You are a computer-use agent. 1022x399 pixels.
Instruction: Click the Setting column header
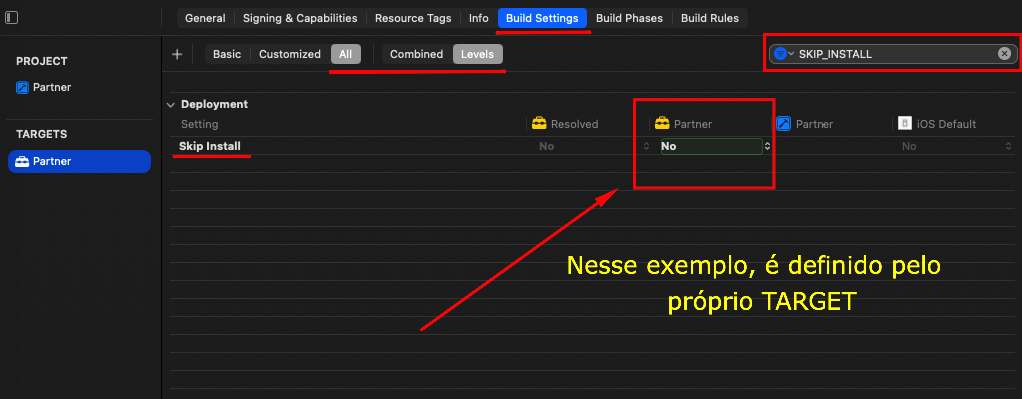[x=199, y=124]
